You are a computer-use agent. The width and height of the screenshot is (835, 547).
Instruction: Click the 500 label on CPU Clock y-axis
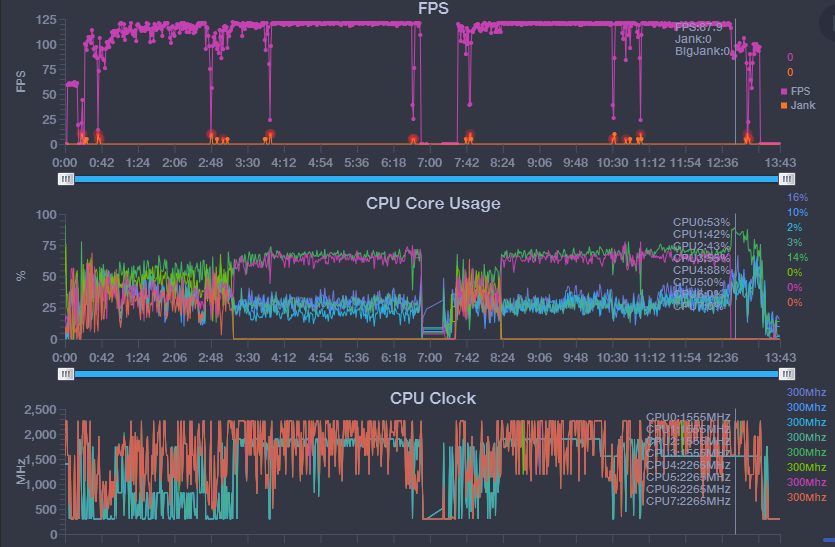click(46, 509)
